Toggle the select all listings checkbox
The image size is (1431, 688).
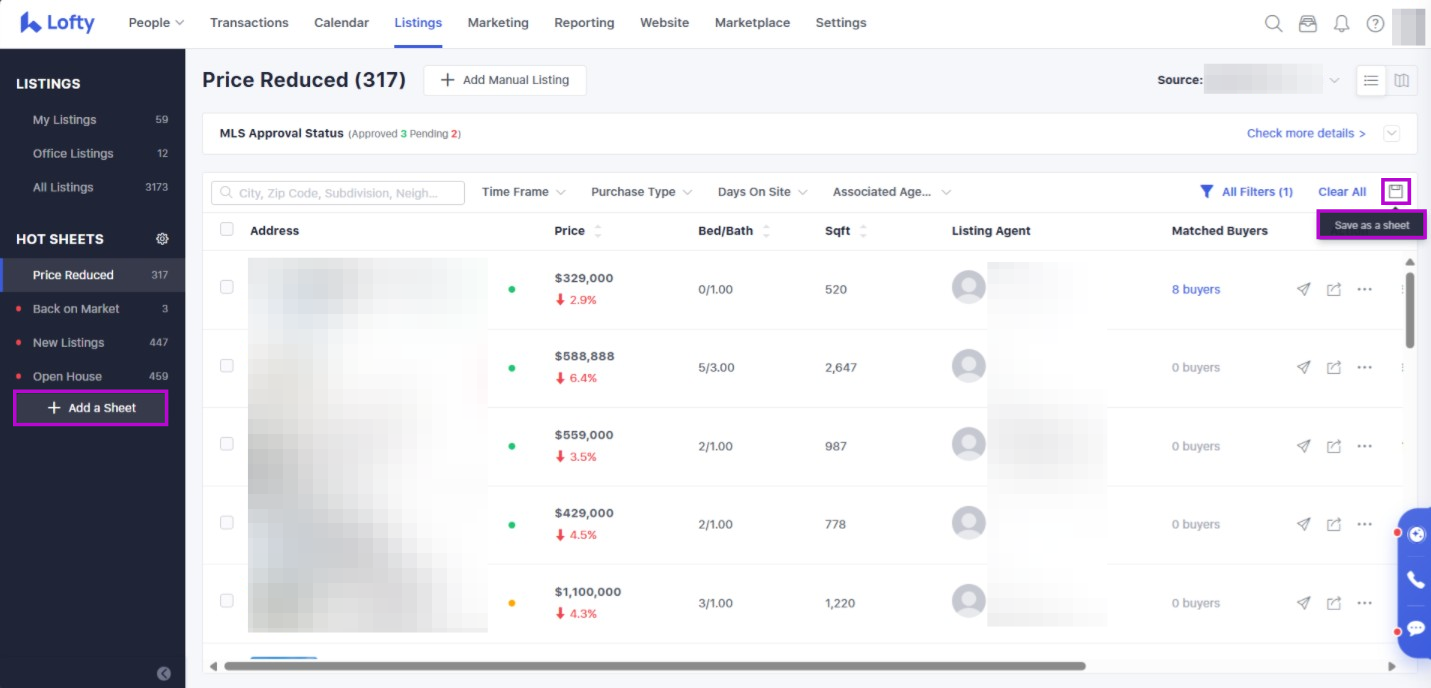coord(227,229)
